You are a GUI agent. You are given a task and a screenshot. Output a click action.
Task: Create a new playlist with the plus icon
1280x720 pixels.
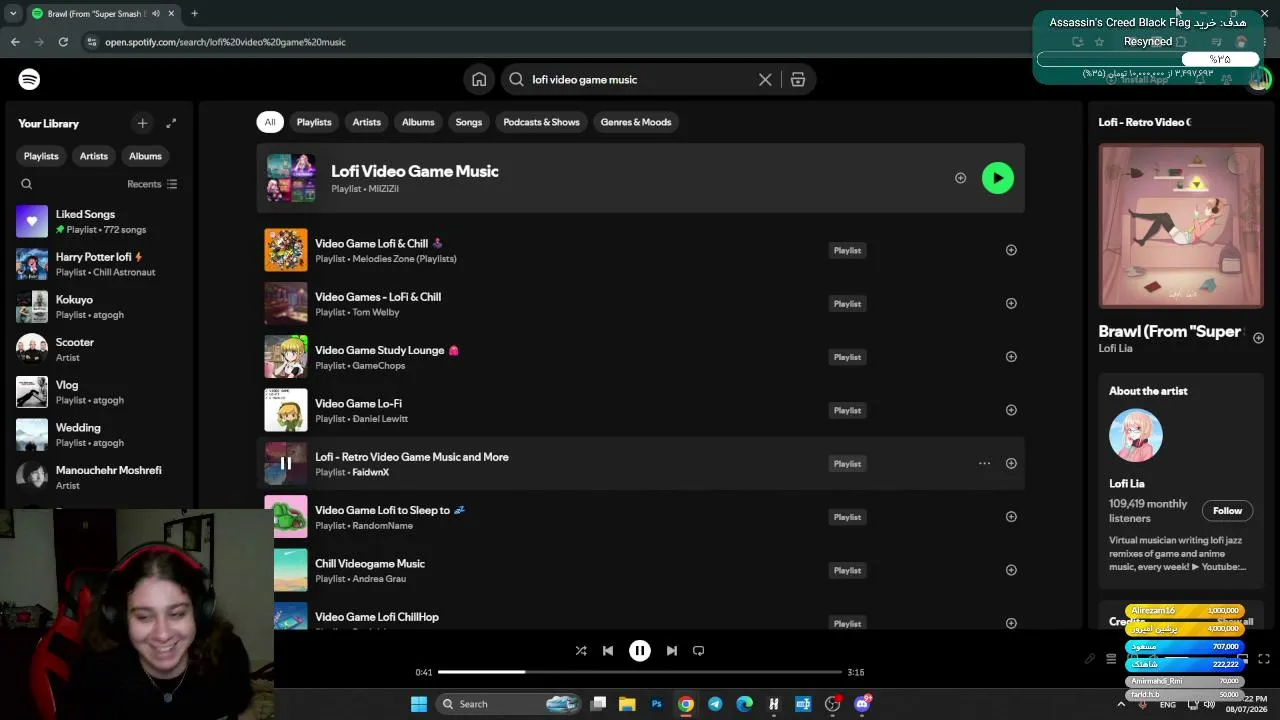click(x=142, y=123)
